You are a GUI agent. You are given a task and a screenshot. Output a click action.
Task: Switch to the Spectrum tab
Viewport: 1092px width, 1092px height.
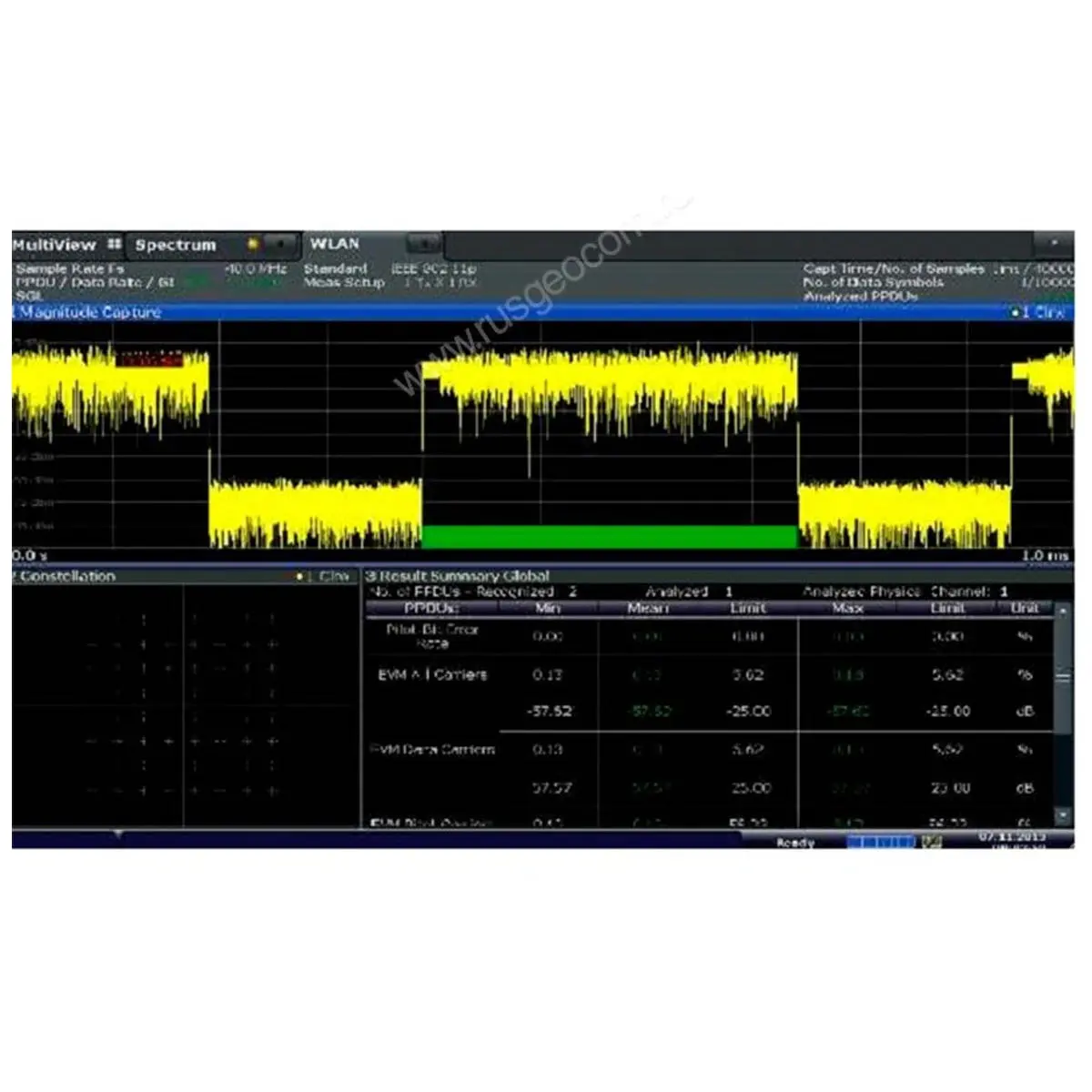pos(176,245)
